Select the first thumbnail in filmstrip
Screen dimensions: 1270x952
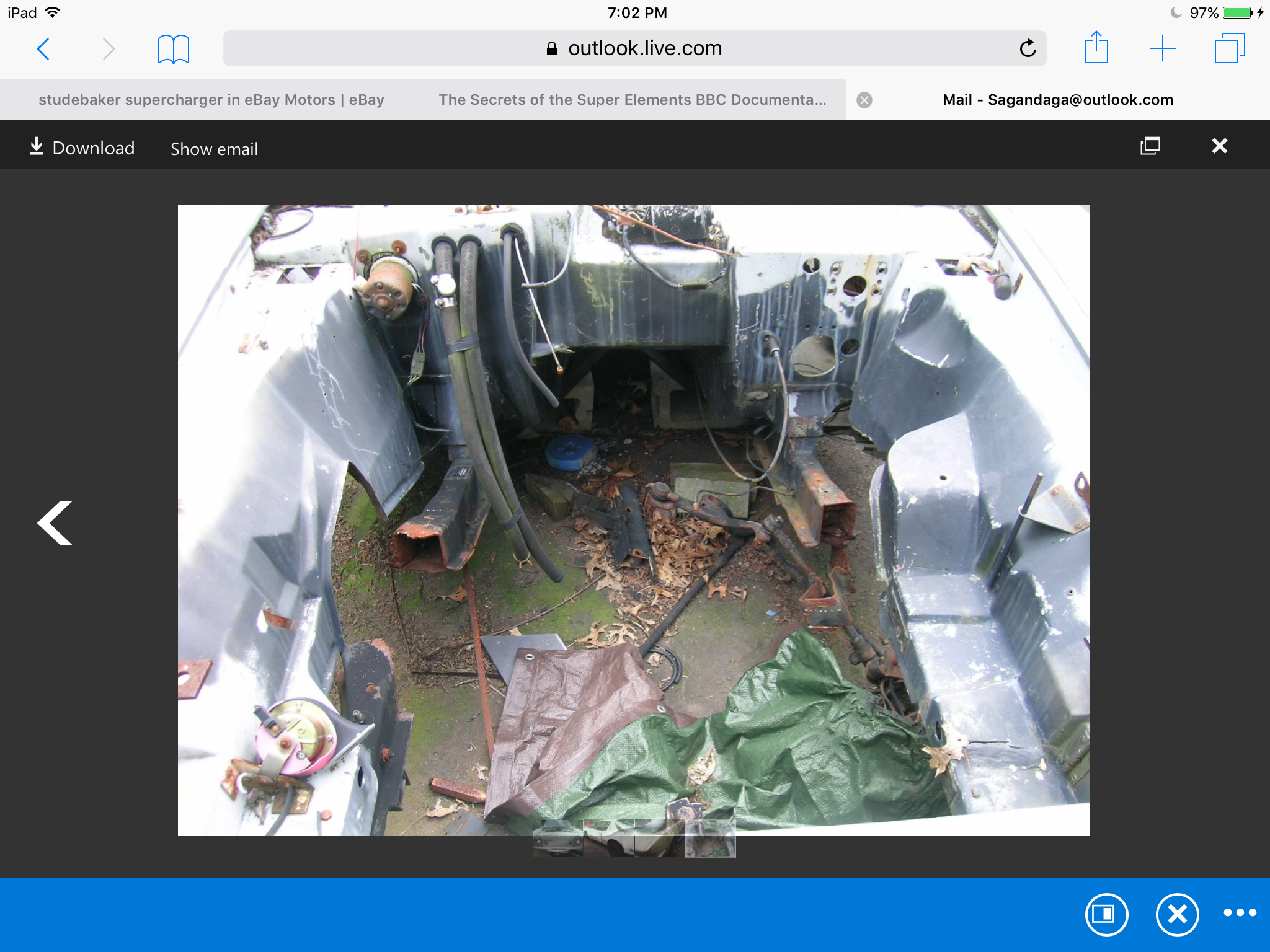point(558,839)
